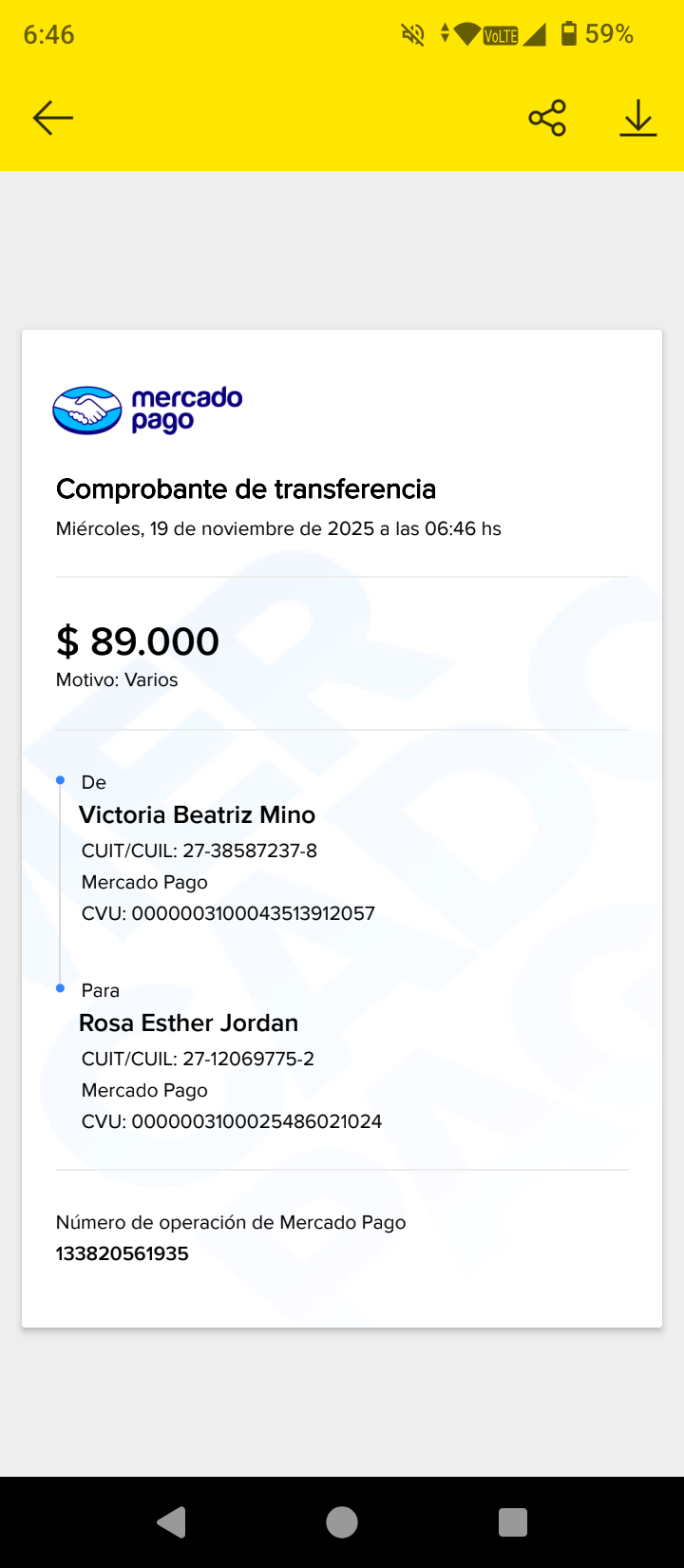Tap the $ 89.000 transfer amount
Image resolution: width=684 pixels, height=1568 pixels.
[x=138, y=642]
